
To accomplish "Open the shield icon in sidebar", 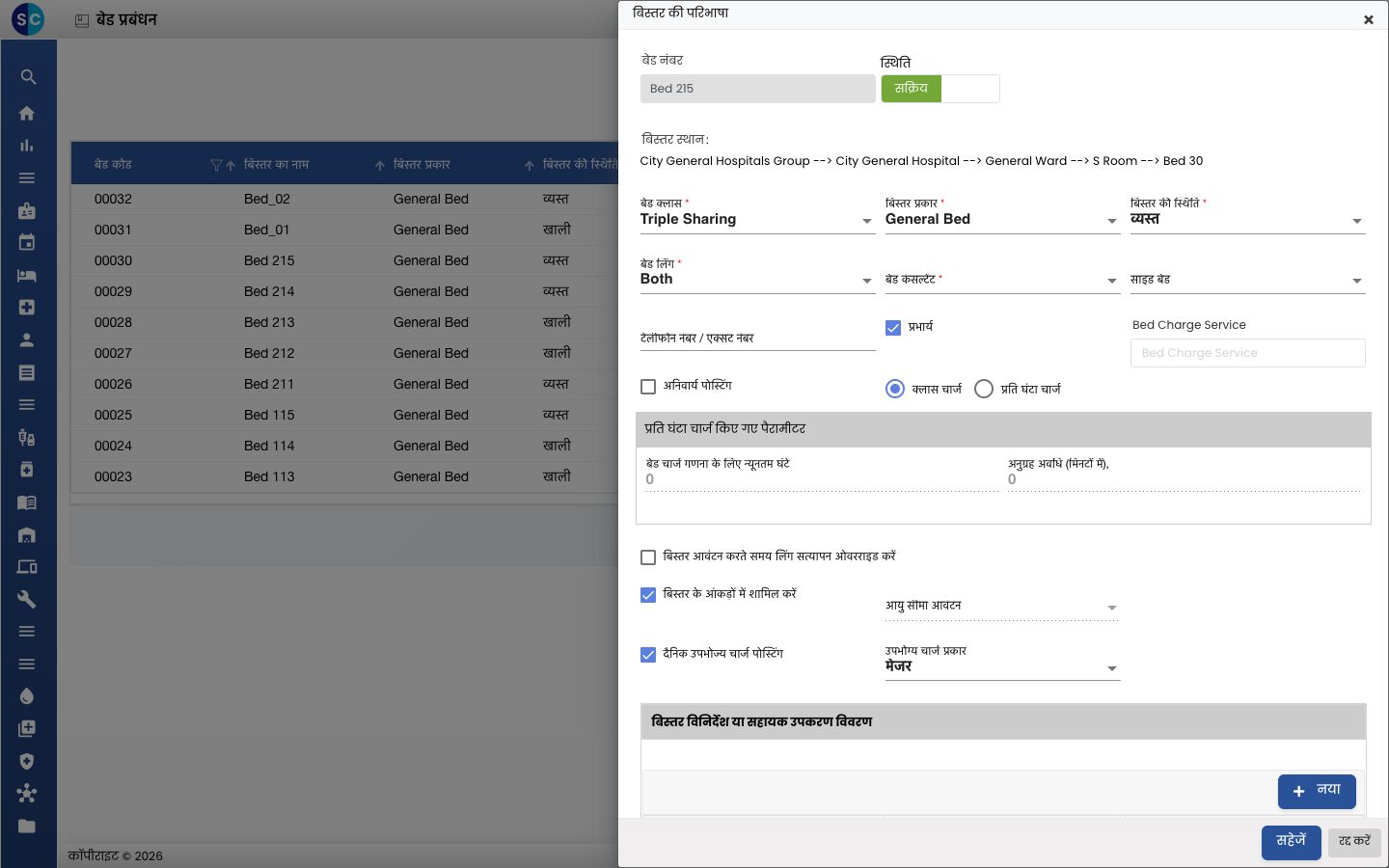I will (x=27, y=761).
